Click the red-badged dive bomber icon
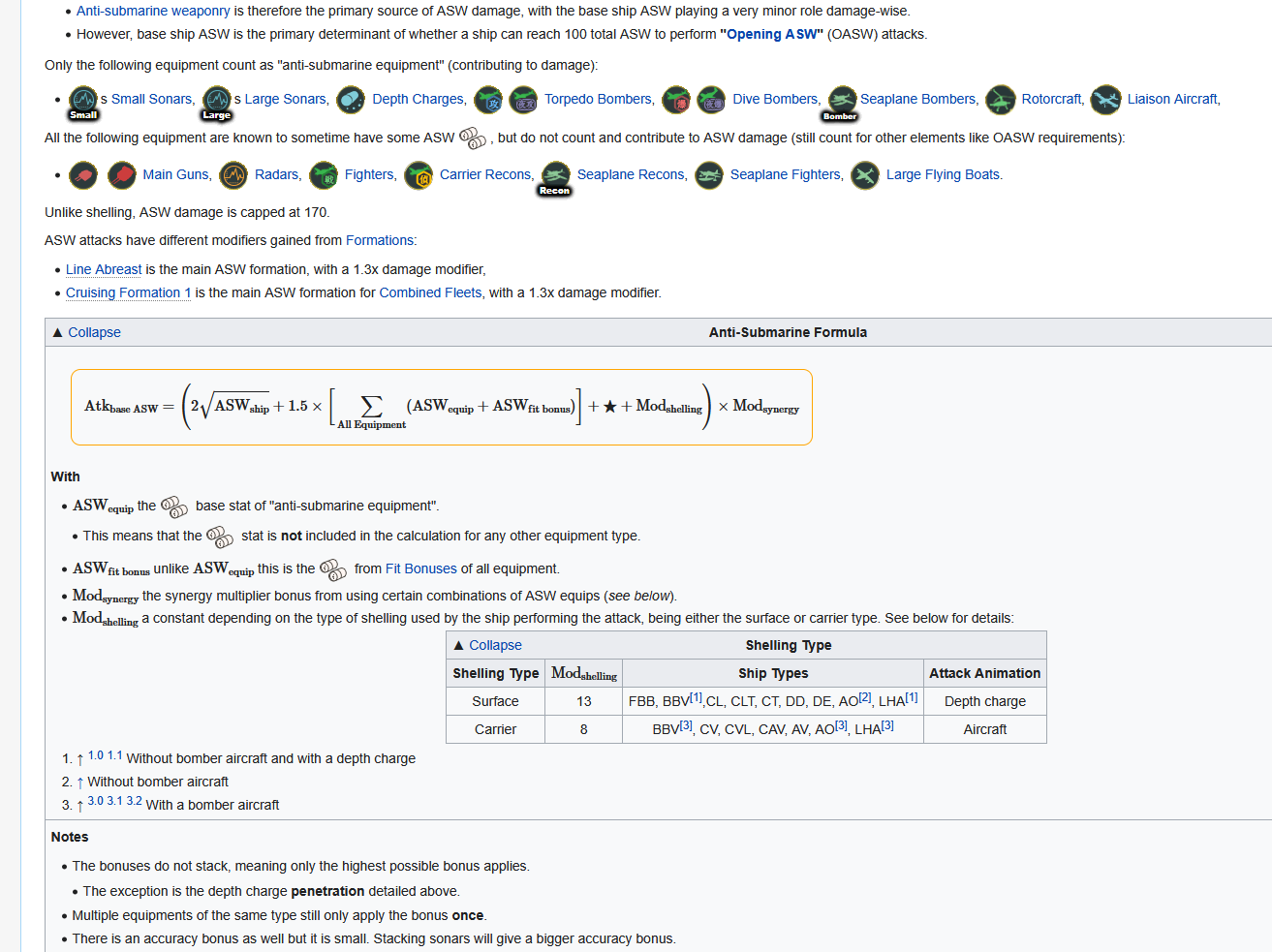The image size is (1272, 952). (x=676, y=99)
